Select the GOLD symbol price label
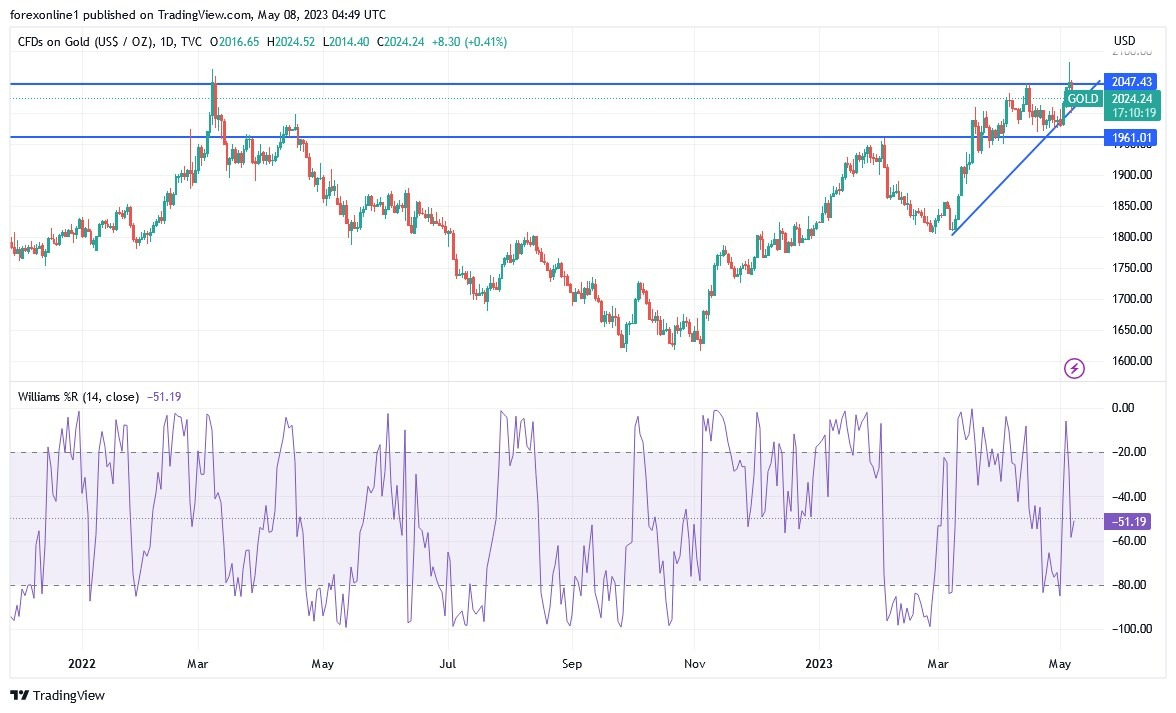The width and height of the screenshot is (1176, 713). [x=1082, y=99]
